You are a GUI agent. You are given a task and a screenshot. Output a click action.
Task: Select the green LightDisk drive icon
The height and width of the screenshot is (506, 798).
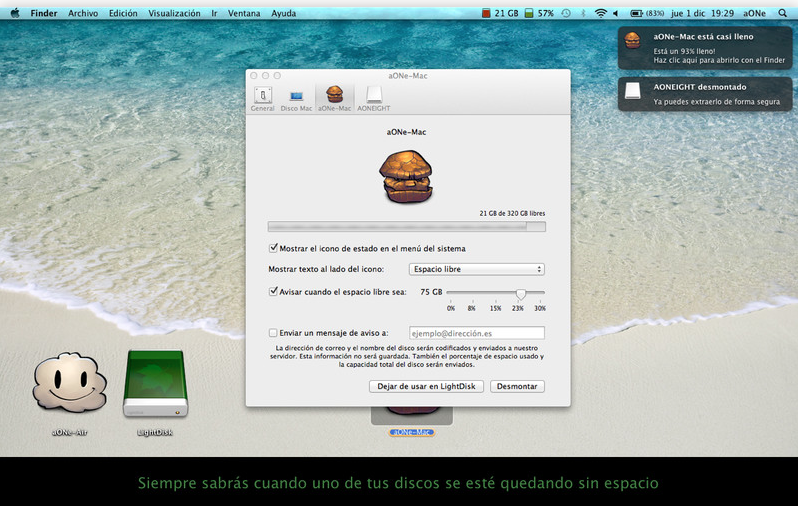(x=155, y=383)
